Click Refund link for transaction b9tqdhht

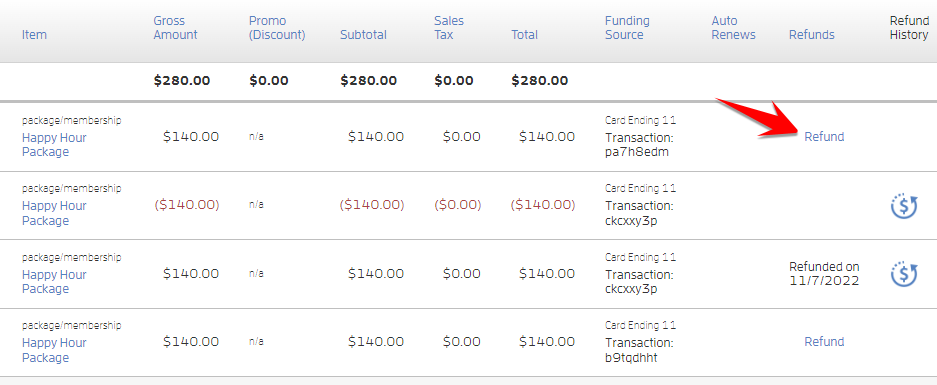pyautogui.click(x=824, y=342)
